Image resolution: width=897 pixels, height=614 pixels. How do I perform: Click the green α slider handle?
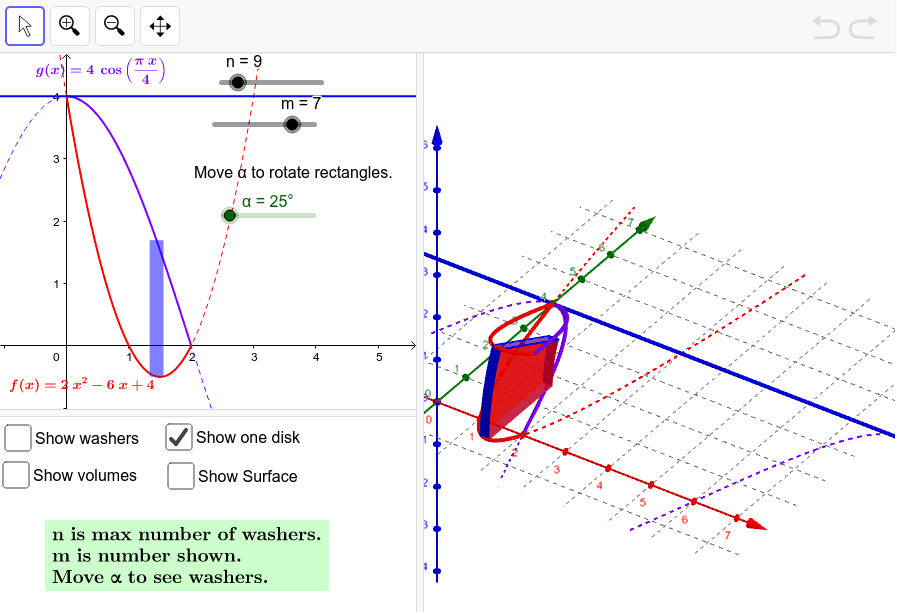pos(228,214)
